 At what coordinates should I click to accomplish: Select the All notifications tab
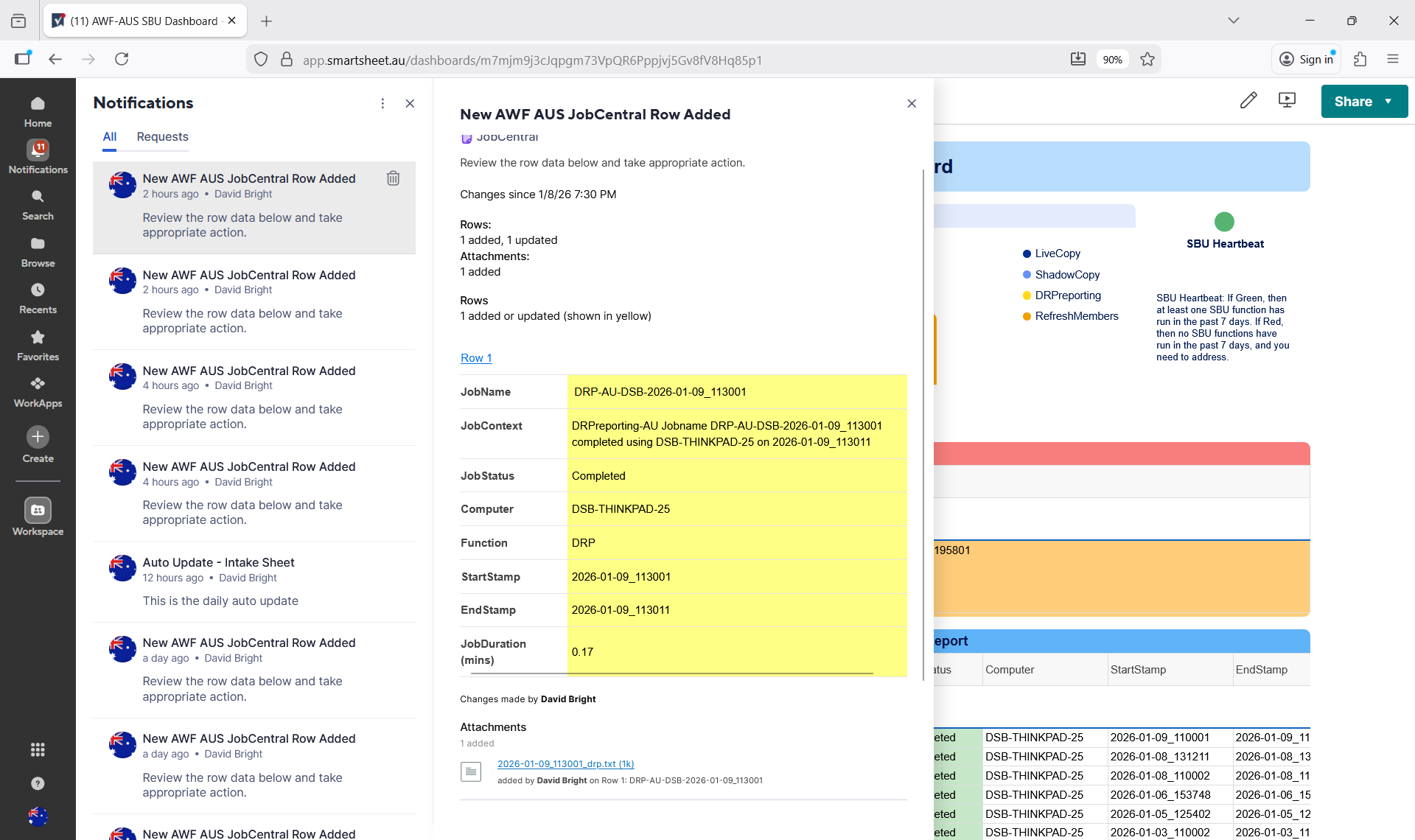(109, 137)
